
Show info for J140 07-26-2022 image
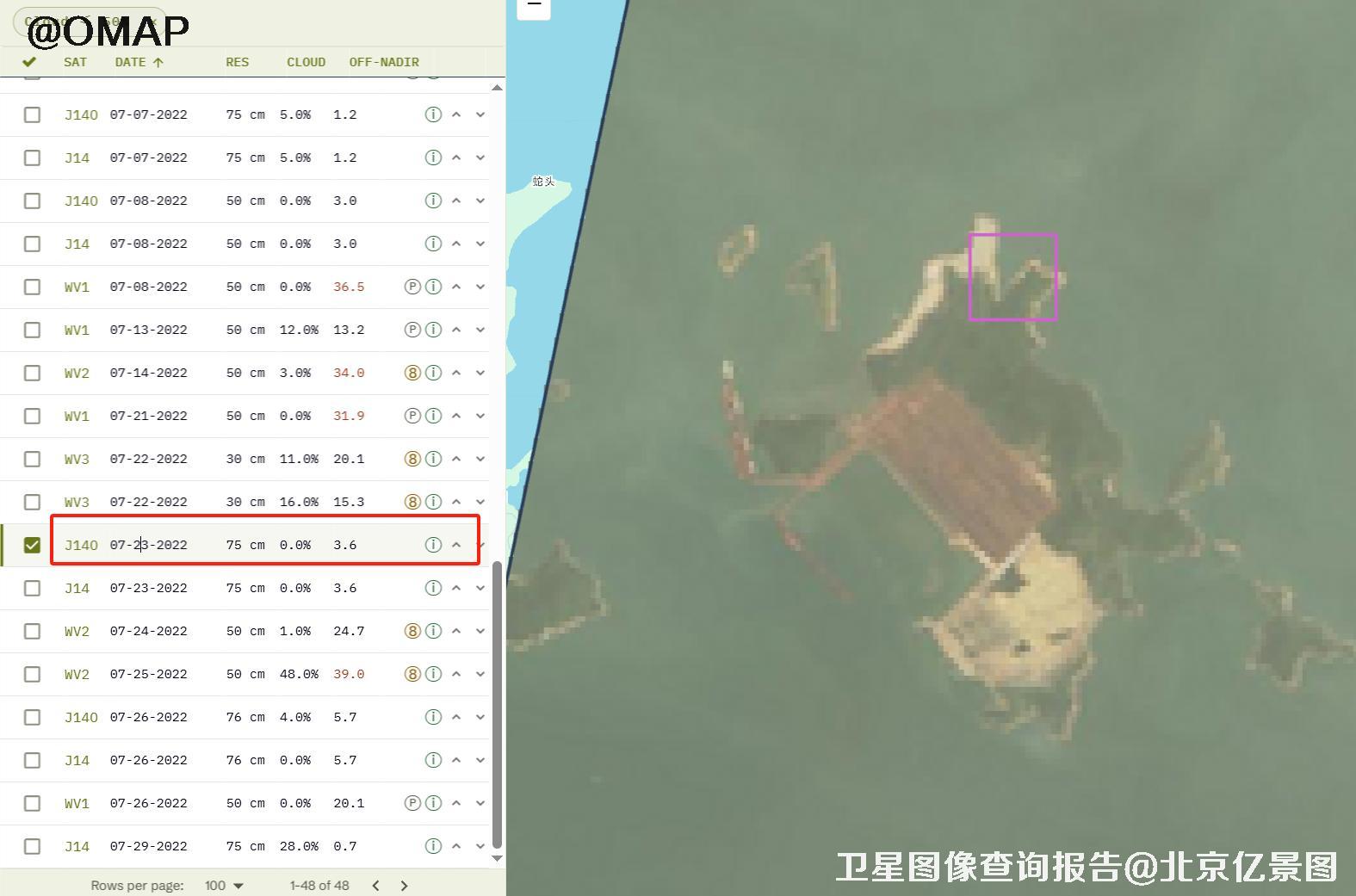(x=433, y=717)
